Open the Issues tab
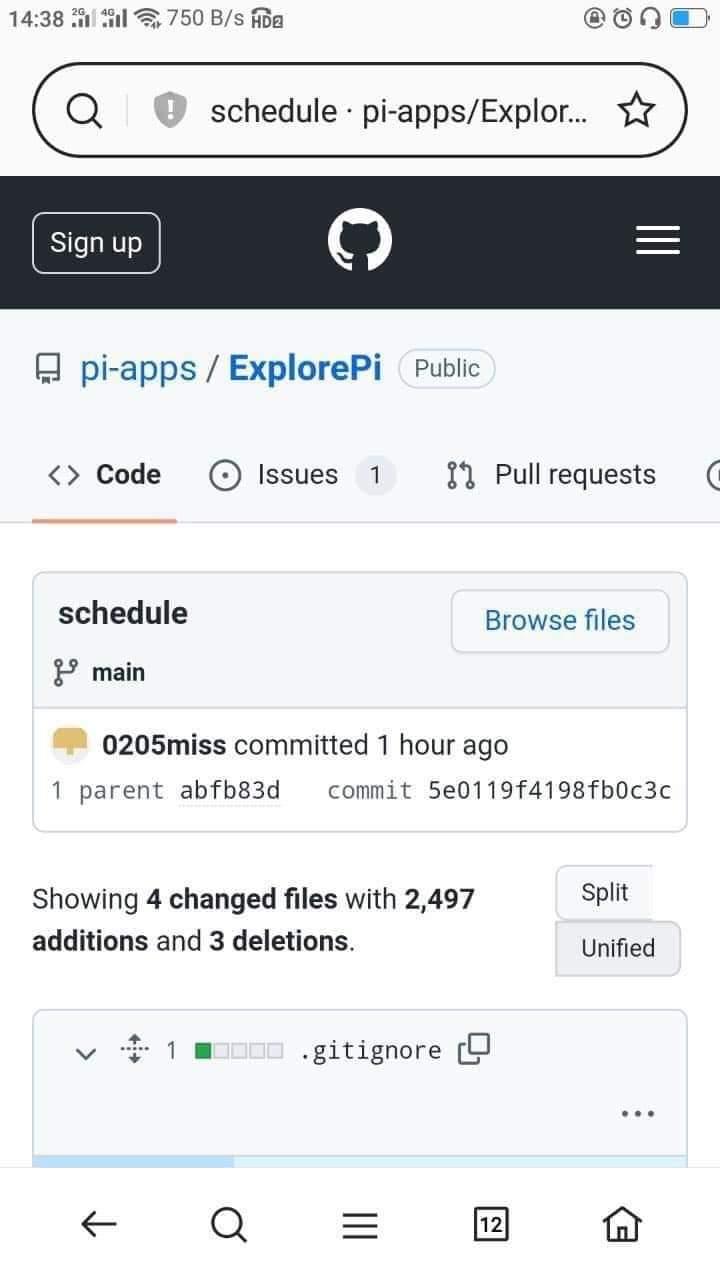Screen dimensions: 720x1280 [x=300, y=475]
